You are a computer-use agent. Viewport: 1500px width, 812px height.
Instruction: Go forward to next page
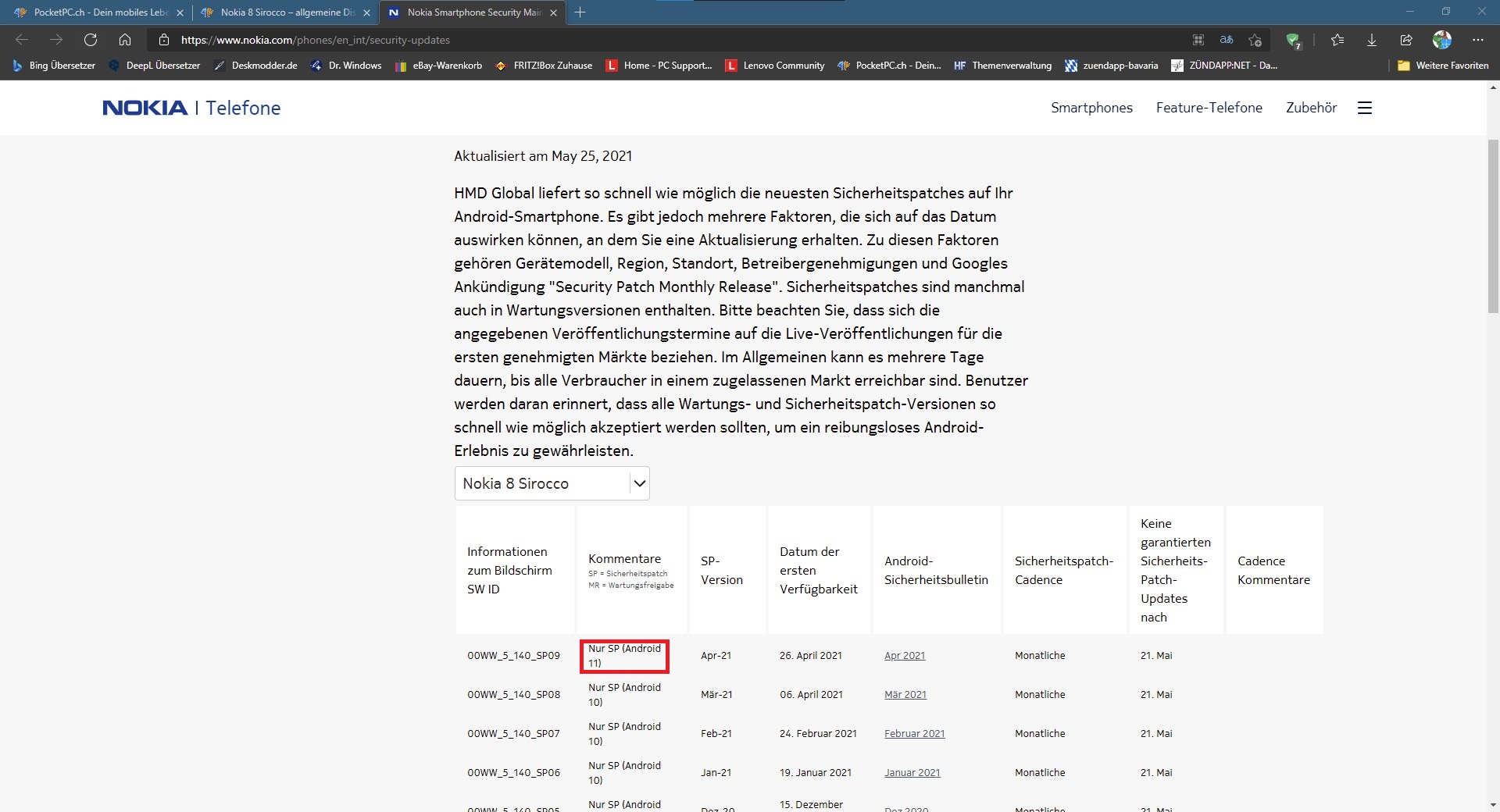56,40
